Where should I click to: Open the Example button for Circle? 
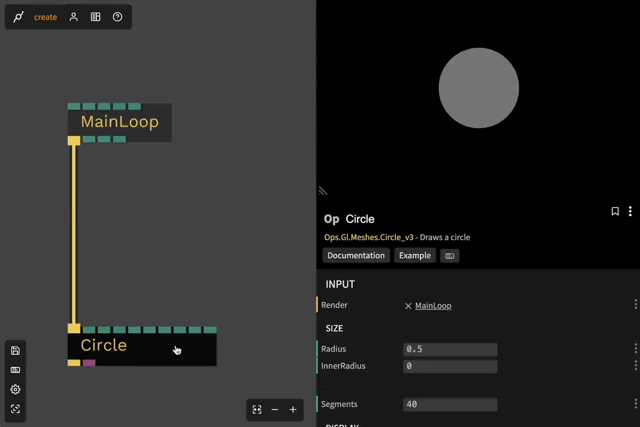tap(415, 256)
